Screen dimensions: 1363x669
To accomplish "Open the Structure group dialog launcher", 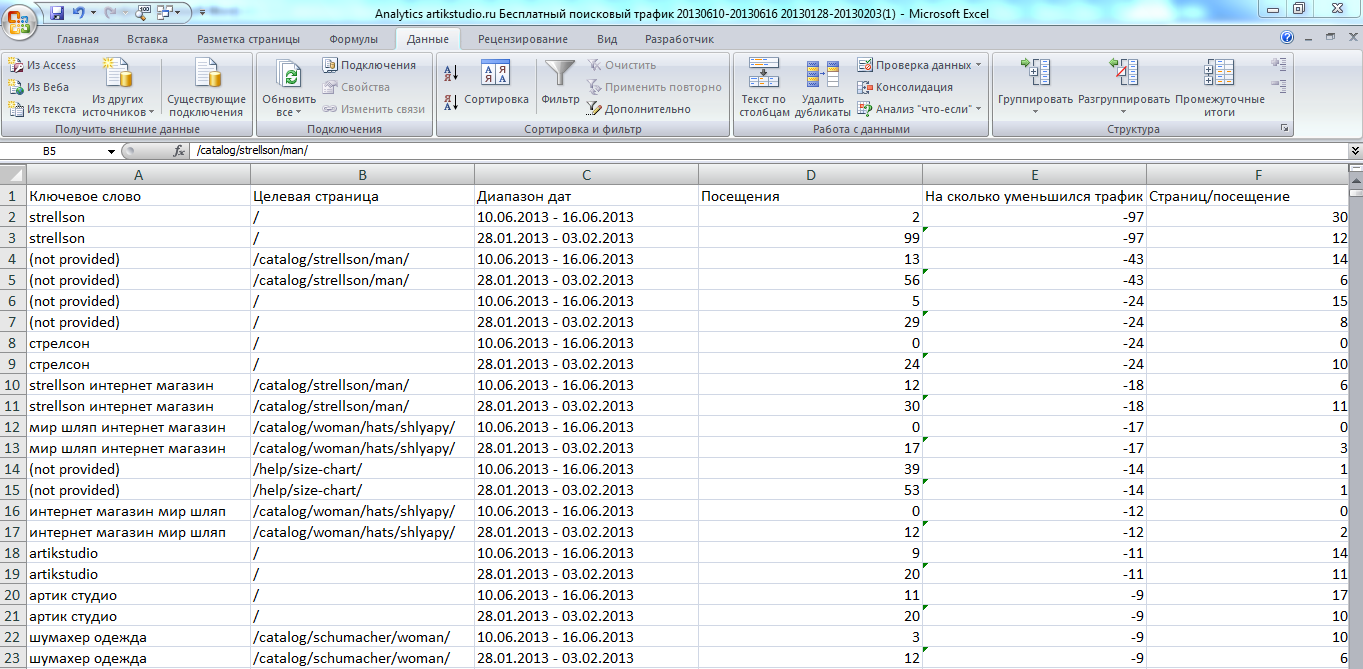I will (1284, 129).
